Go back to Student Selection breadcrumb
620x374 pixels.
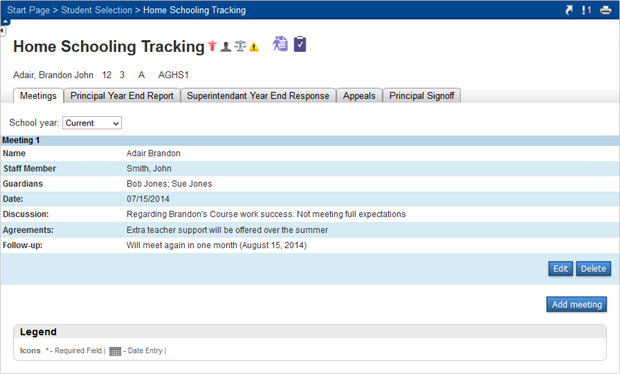pyautogui.click(x=96, y=10)
